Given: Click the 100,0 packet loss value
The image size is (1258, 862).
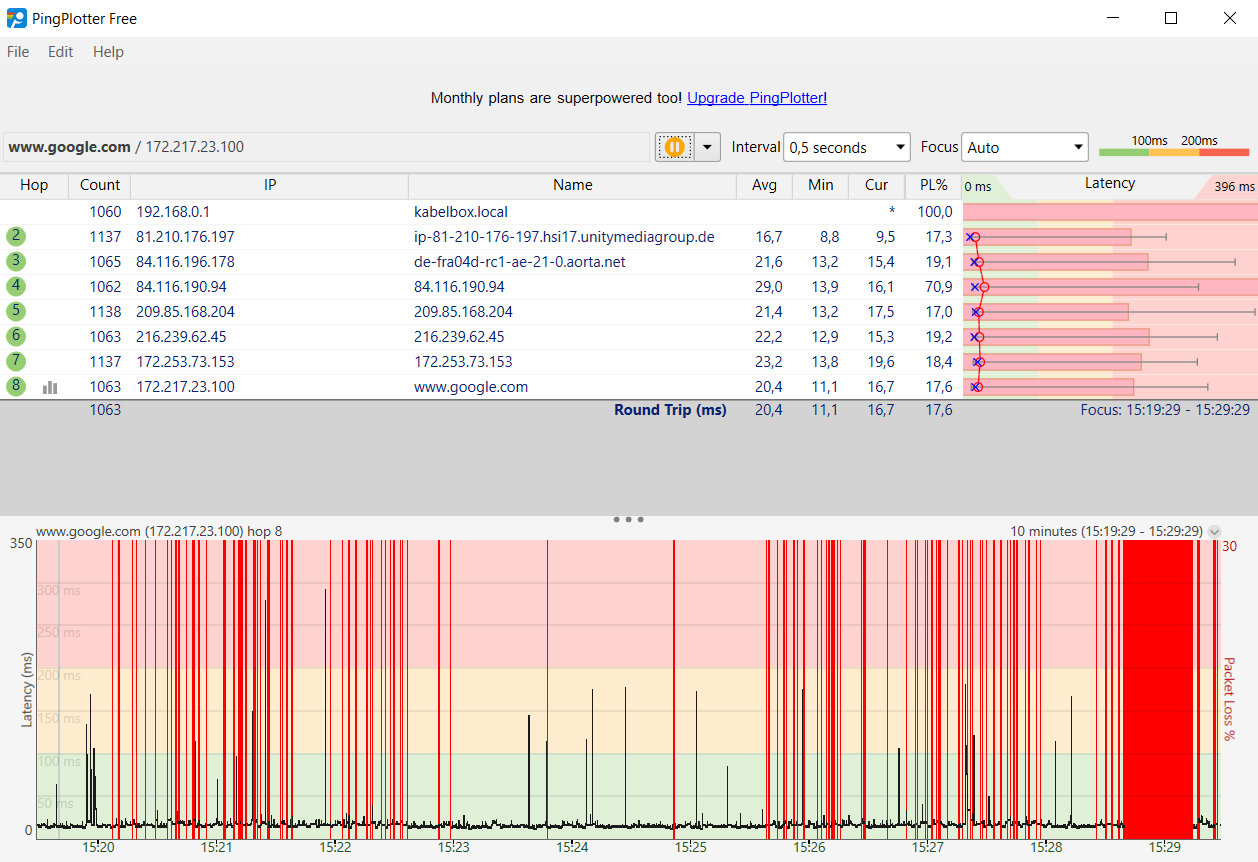Looking at the screenshot, I should click(935, 212).
